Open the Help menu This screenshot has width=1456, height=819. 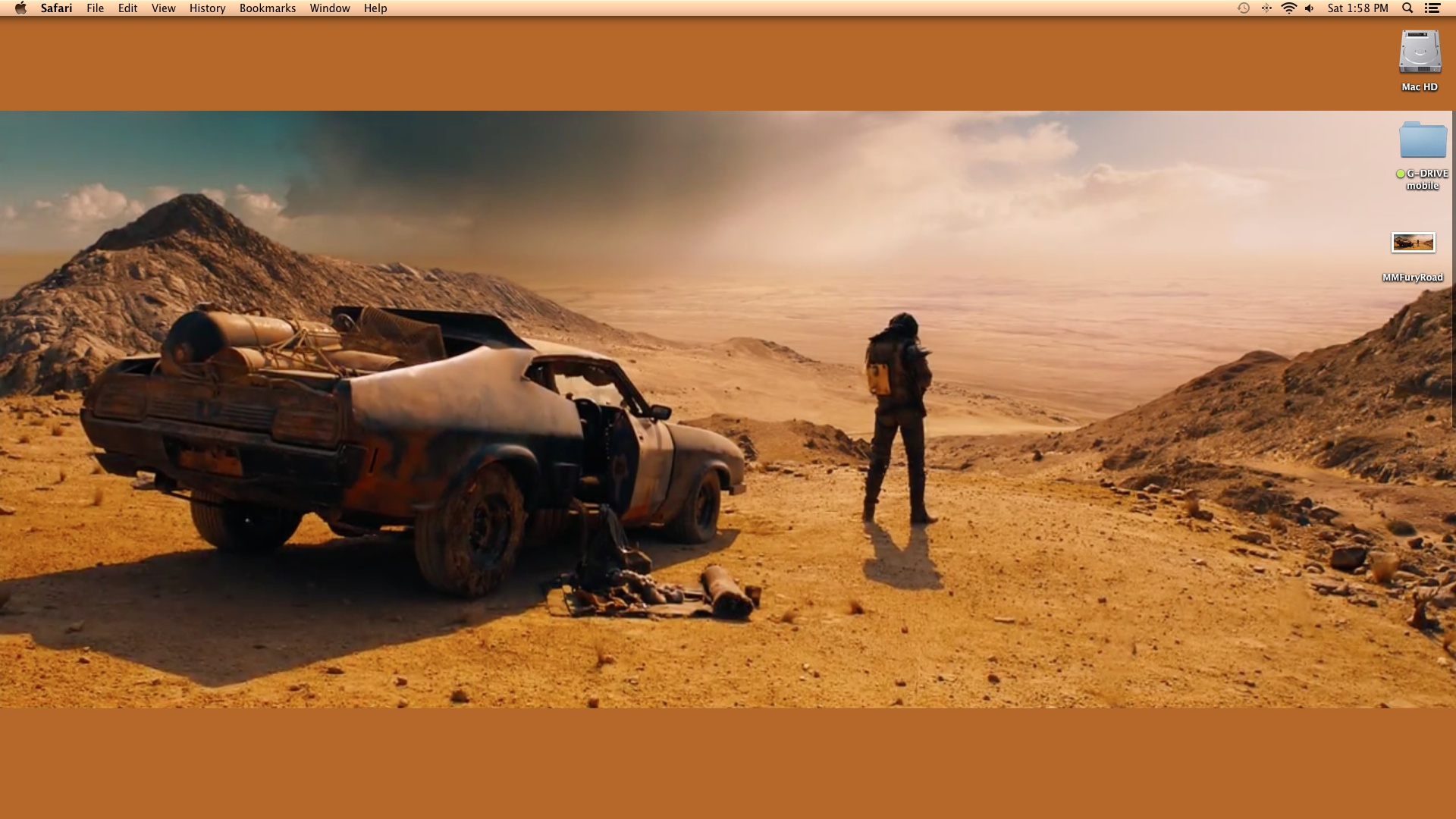tap(375, 8)
